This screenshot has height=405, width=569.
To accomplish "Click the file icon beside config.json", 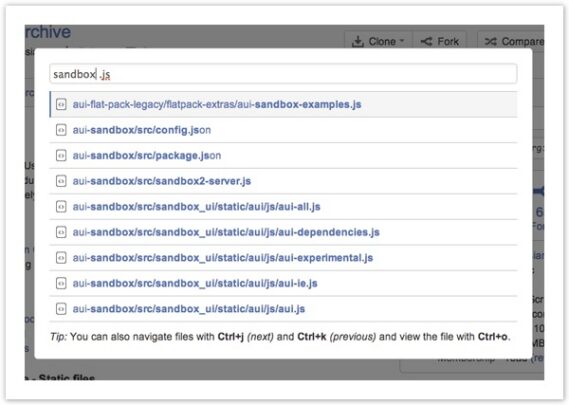I will tap(61, 130).
